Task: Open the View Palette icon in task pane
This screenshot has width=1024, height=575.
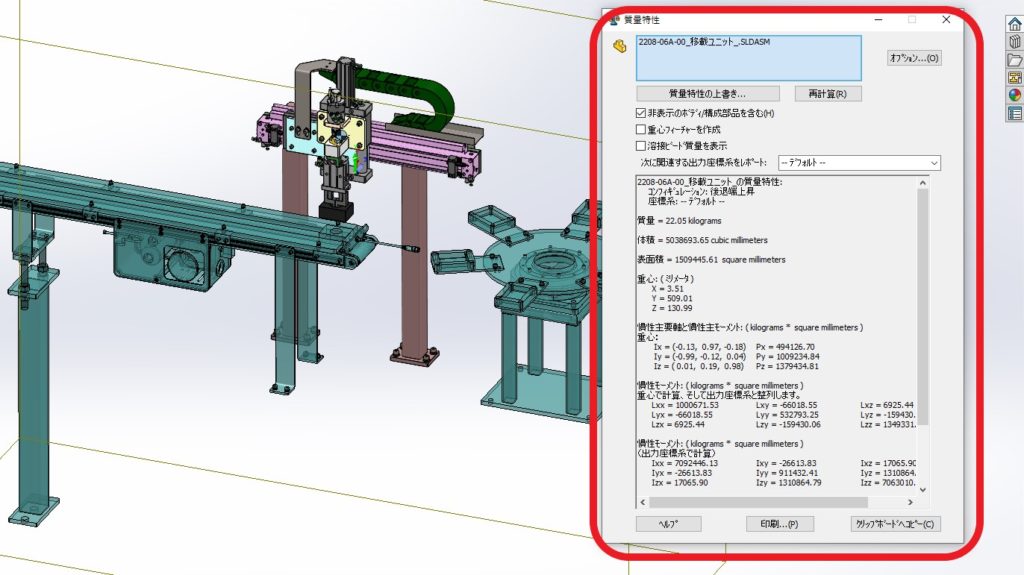Action: [1014, 78]
